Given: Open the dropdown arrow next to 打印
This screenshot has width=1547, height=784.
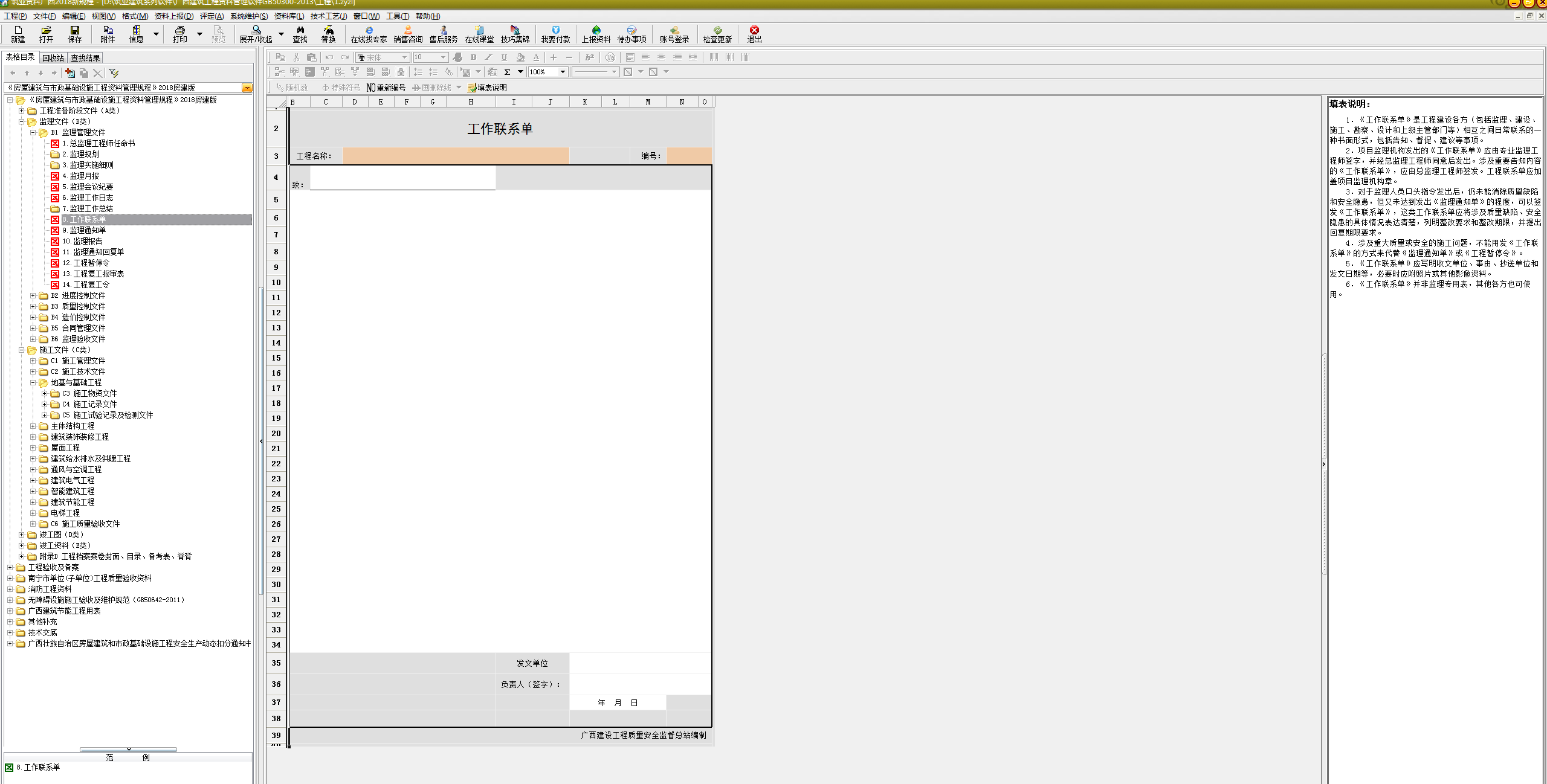Looking at the screenshot, I should pos(199,34).
